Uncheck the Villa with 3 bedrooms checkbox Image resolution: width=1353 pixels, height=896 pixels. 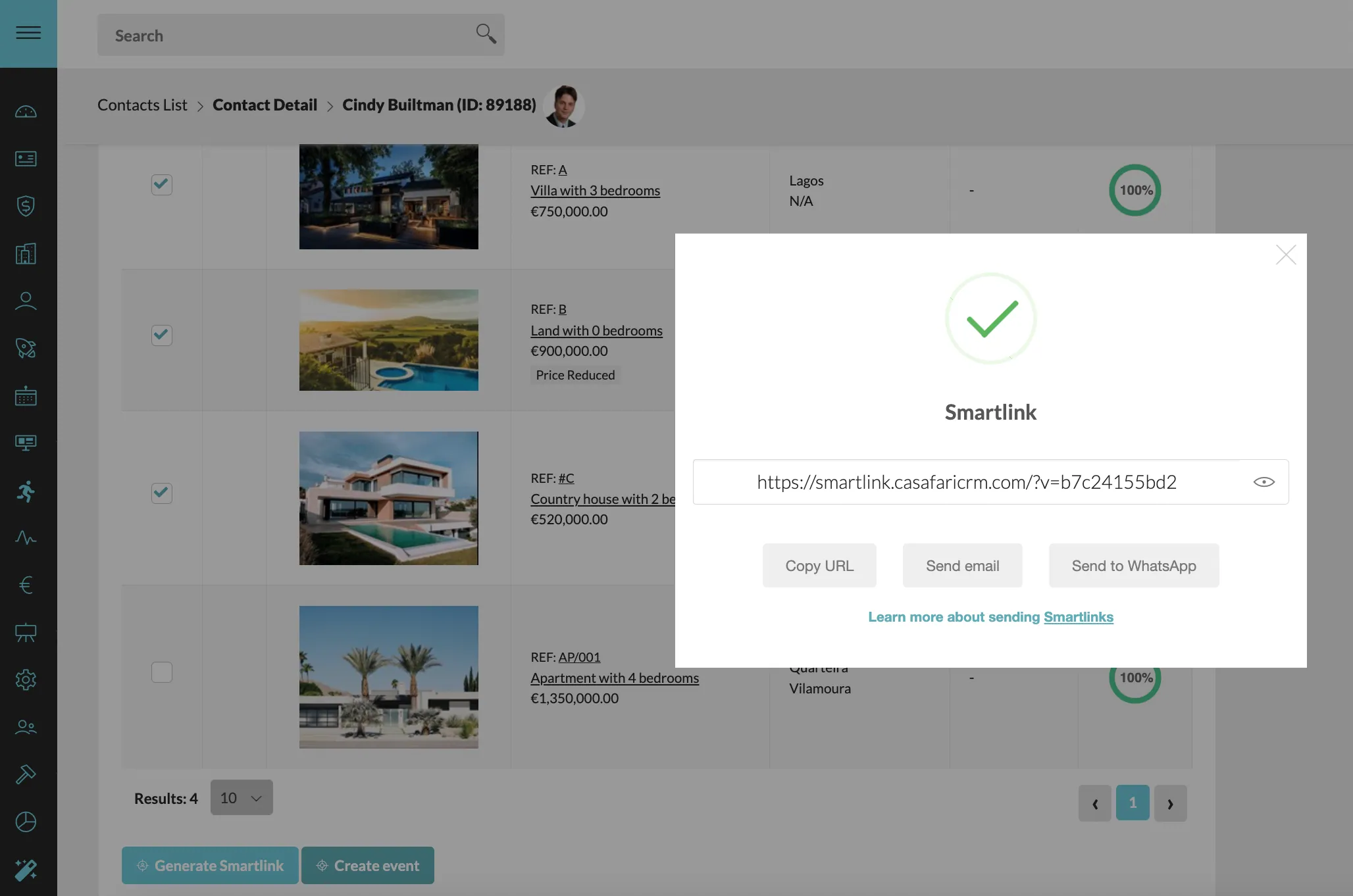point(162,184)
